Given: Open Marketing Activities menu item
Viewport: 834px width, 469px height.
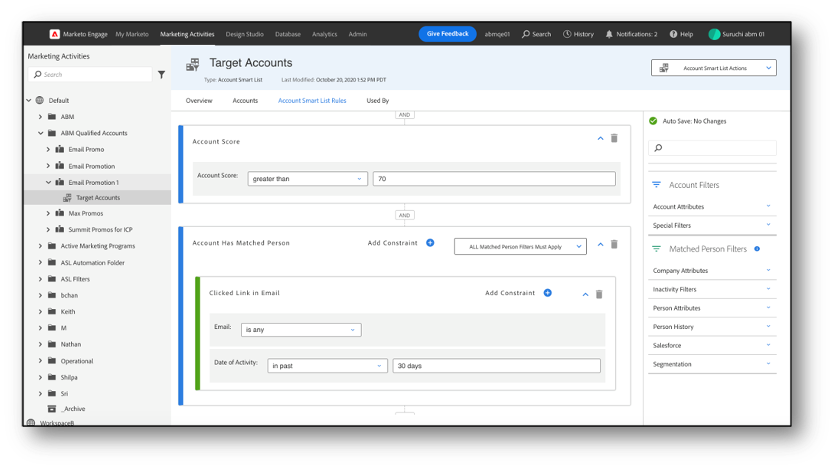Looking at the screenshot, I should (x=187, y=34).
